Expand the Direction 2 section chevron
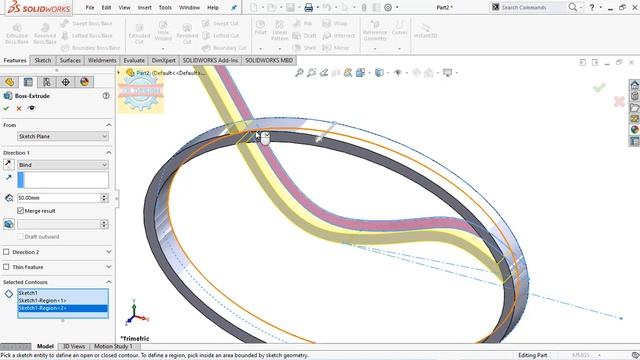 pos(109,252)
